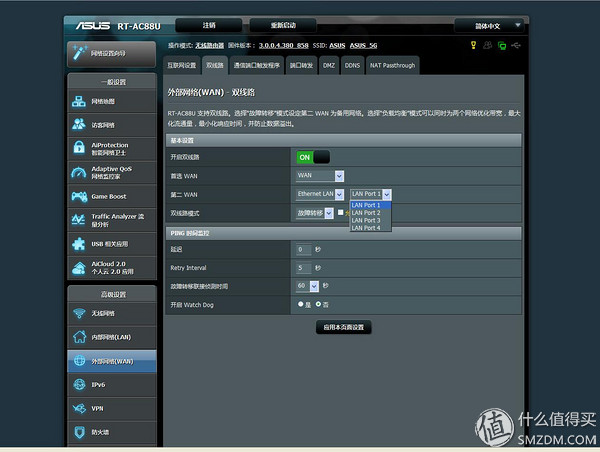
Task: Choose LAN Port 1 from list
Action: coord(370,205)
